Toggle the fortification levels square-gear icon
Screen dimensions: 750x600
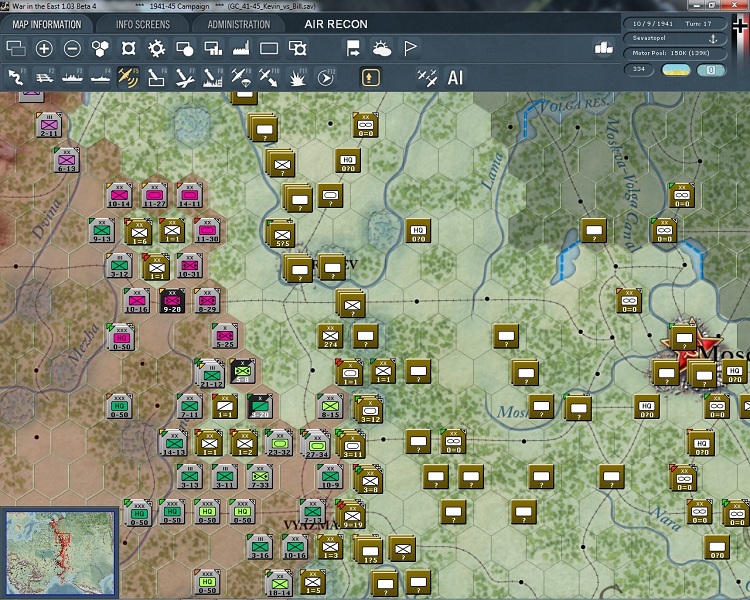click(128, 48)
